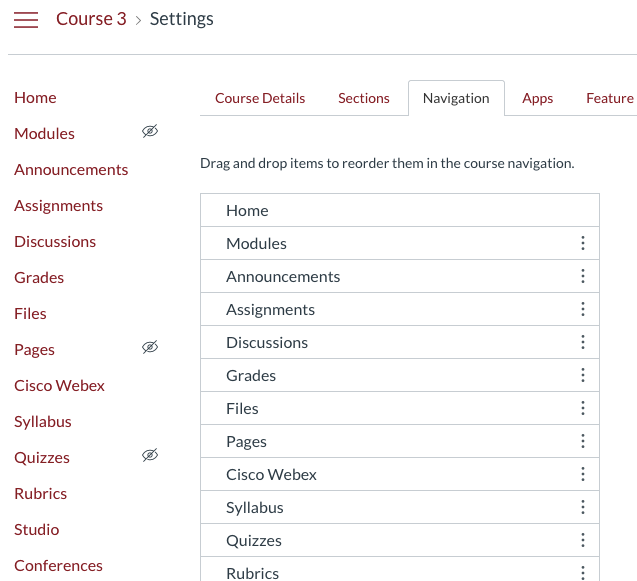Click the hidden eye icon beside Quizzes
Screen dimensions: 637x581
pos(150,456)
